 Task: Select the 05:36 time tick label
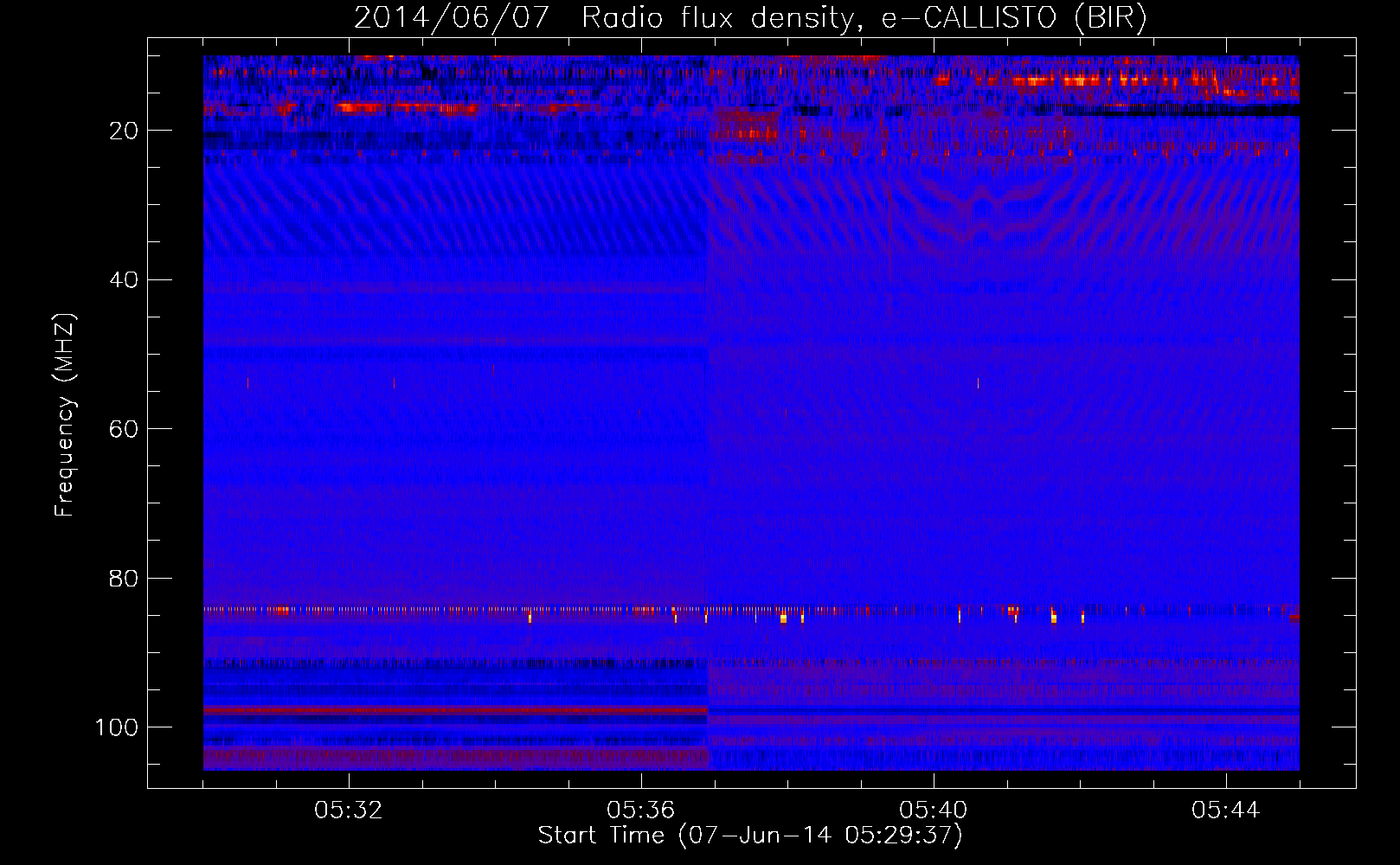pyautogui.click(x=641, y=811)
